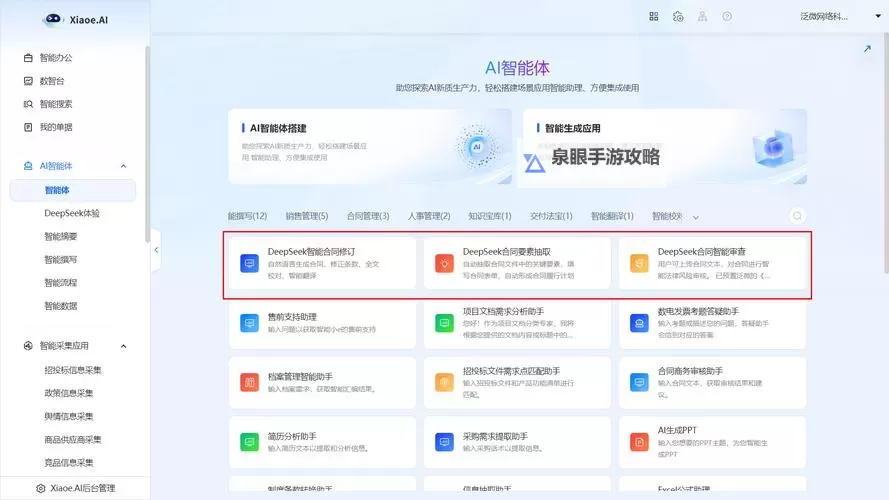This screenshot has height=500, width=889.
Task: Open the AI生成PPT card title
Action: [x=678, y=430]
